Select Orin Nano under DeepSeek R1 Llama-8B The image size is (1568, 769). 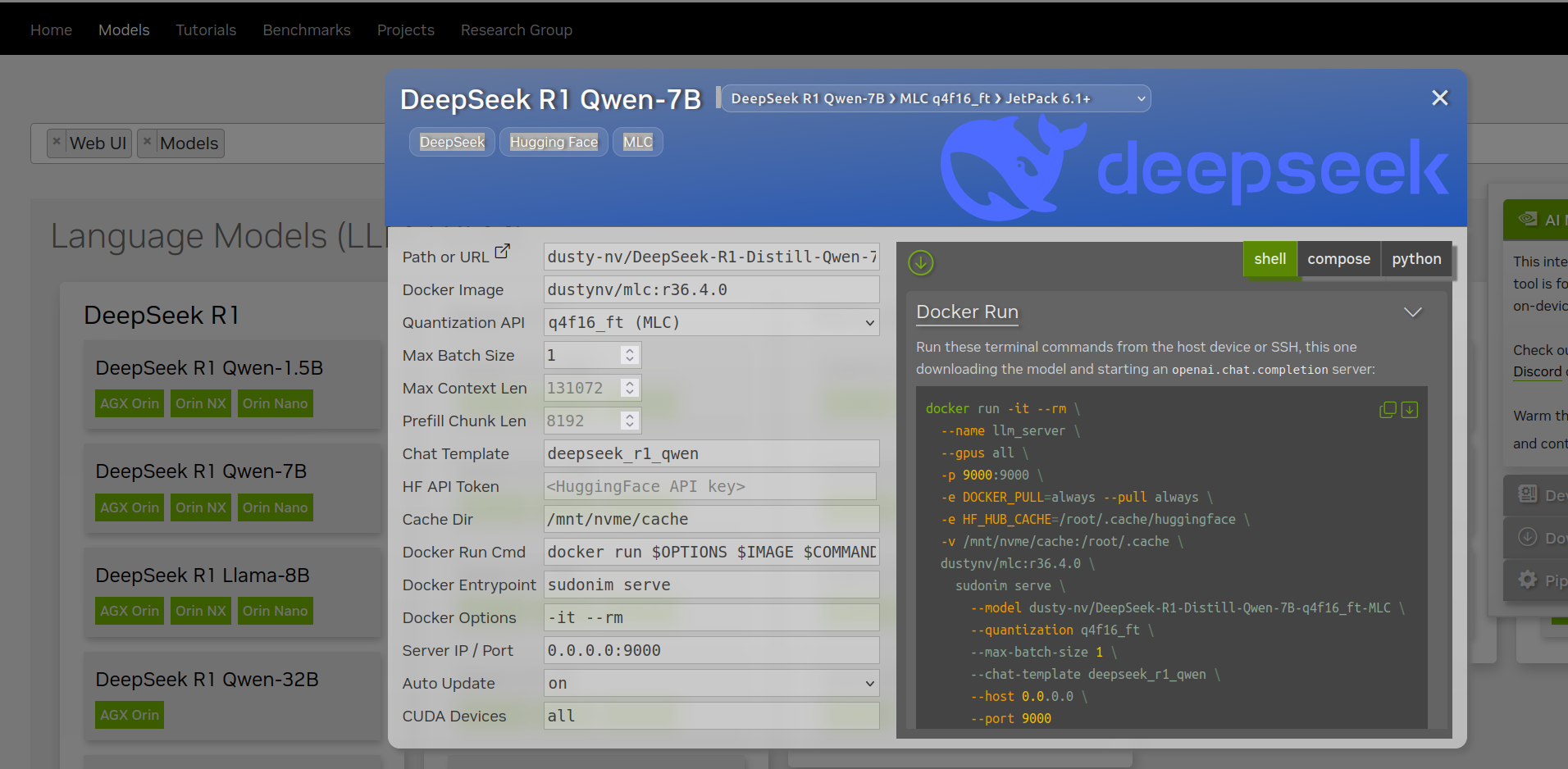[276, 611]
